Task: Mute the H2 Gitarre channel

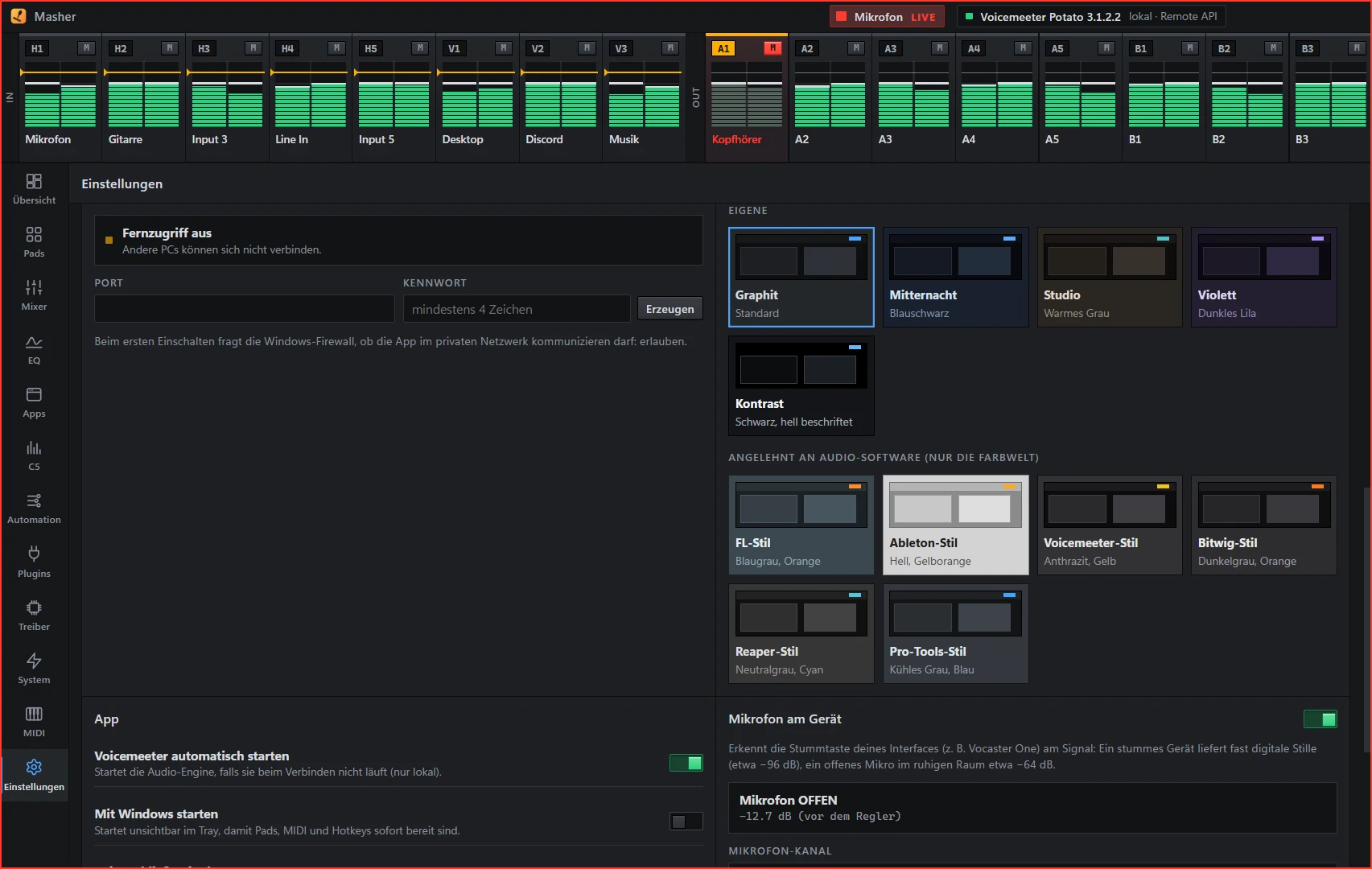Action: 170,48
